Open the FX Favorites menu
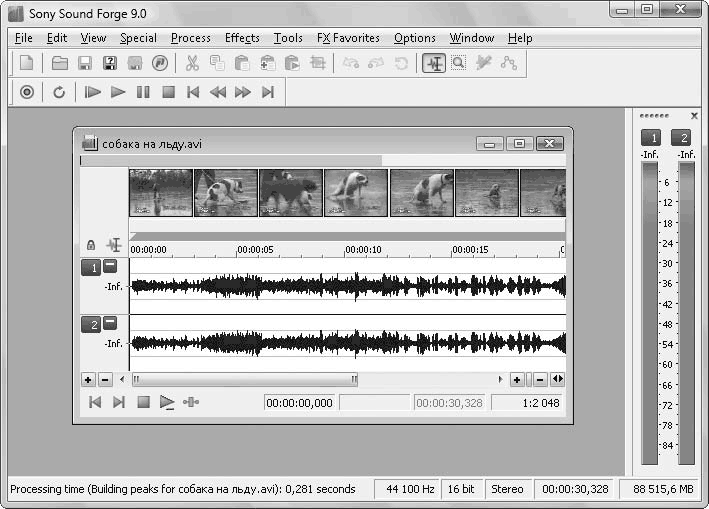Screen dimensions: 709x509 [348, 38]
